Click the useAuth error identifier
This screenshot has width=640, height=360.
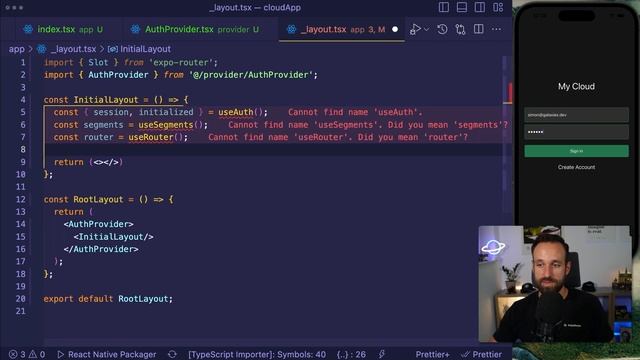tap(236, 112)
